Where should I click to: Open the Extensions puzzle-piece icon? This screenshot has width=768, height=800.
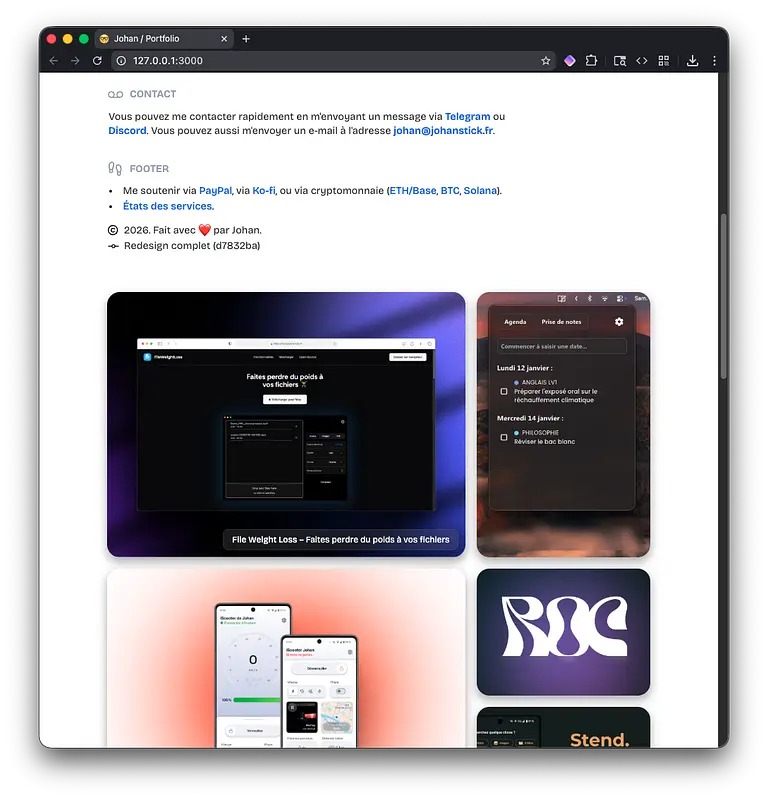pyautogui.click(x=592, y=61)
